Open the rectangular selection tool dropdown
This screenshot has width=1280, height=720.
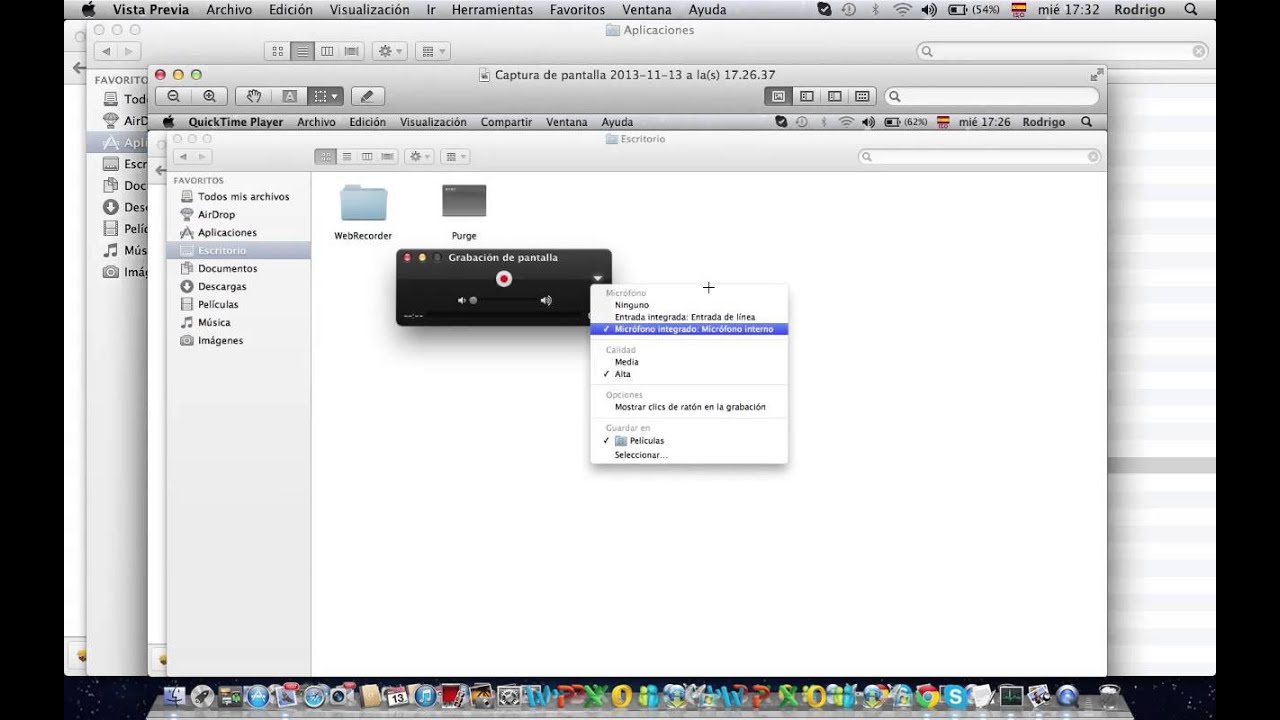325,96
